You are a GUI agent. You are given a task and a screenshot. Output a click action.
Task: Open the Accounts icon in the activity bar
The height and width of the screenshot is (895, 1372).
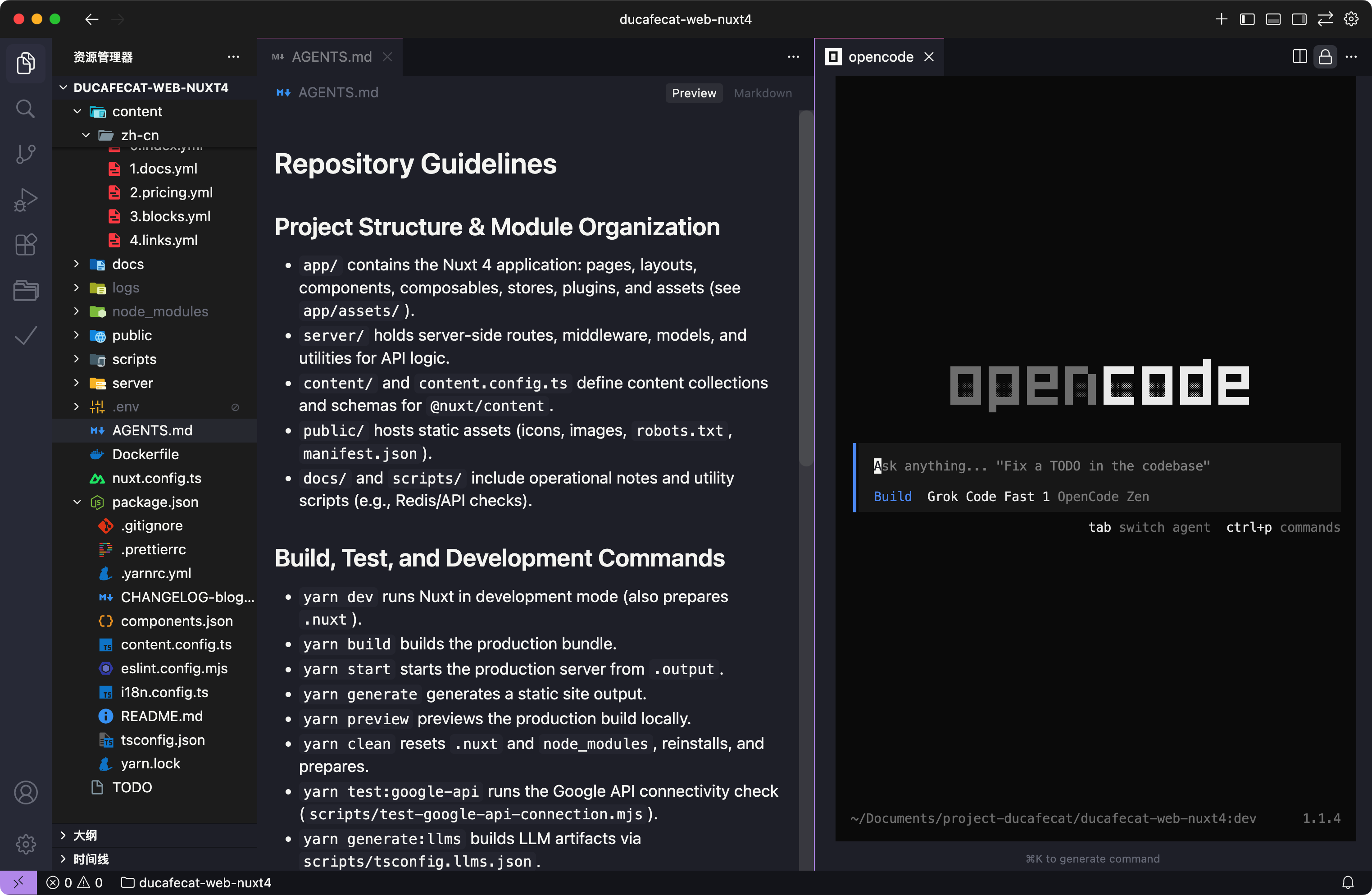(25, 792)
